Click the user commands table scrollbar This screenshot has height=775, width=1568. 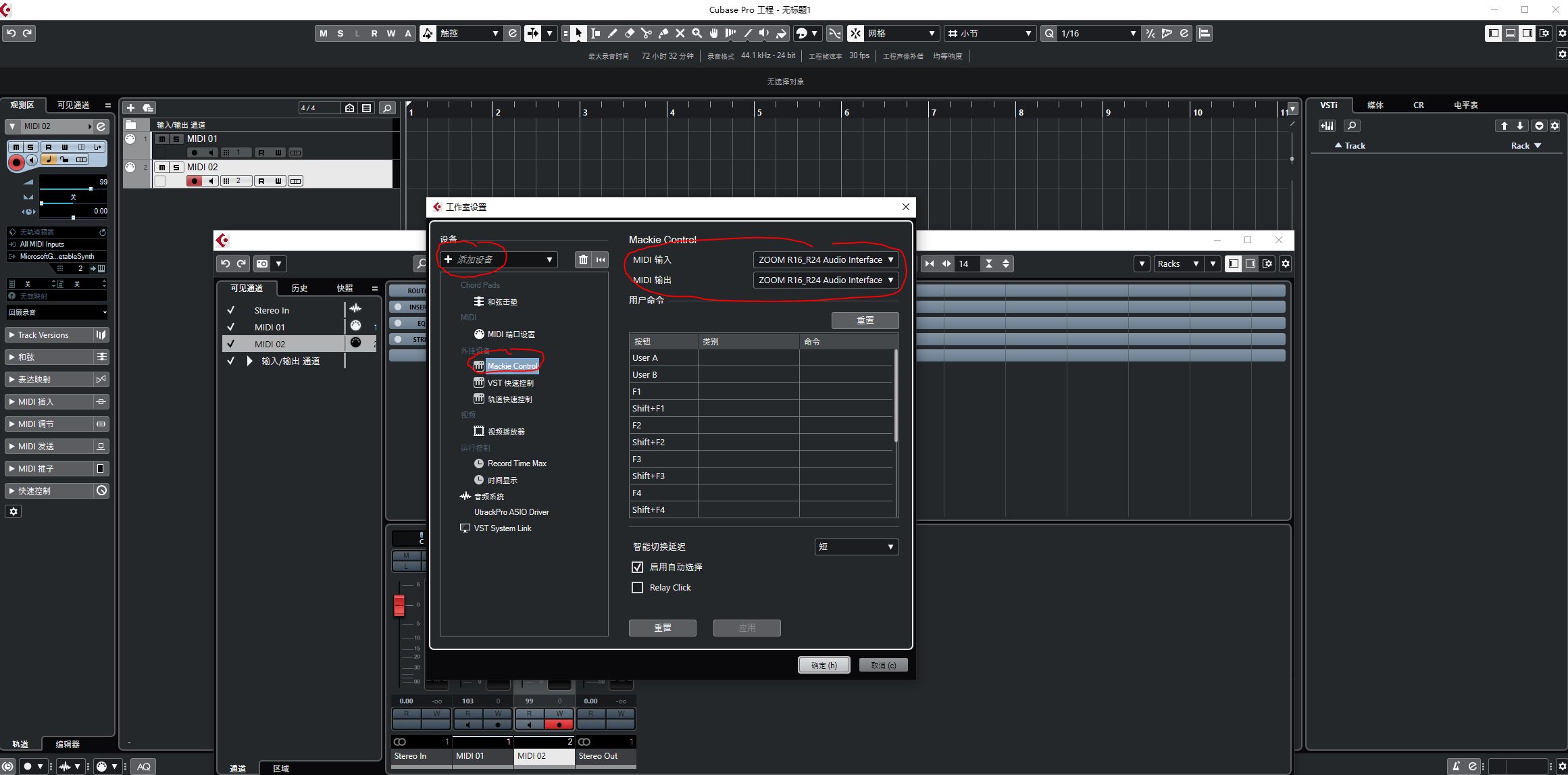896,397
